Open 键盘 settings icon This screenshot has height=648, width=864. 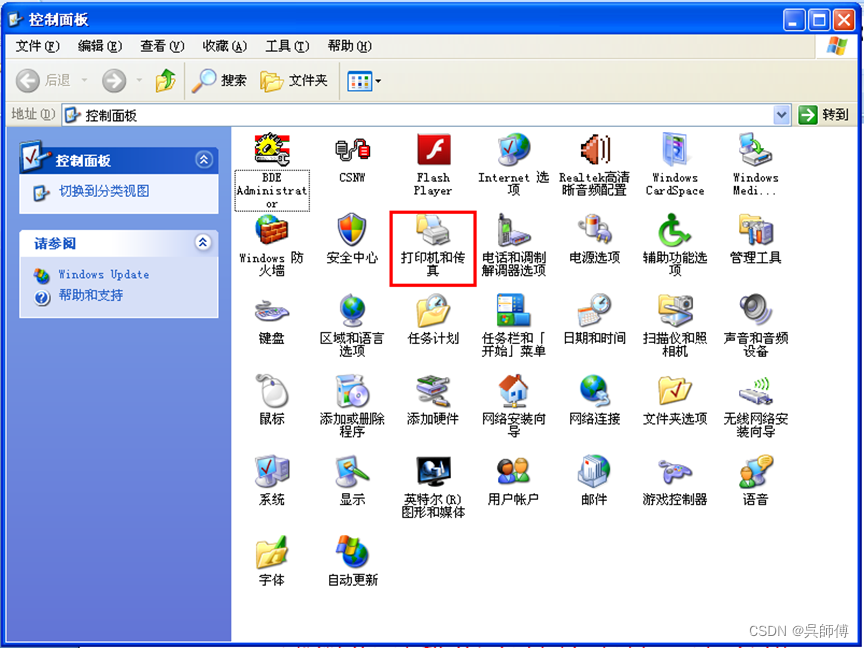pyautogui.click(x=272, y=311)
